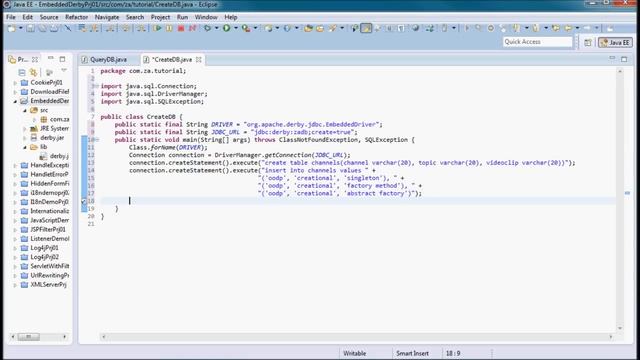The height and width of the screenshot is (360, 640).
Task: Click the Save toolbar icon
Action: [x=31, y=28]
